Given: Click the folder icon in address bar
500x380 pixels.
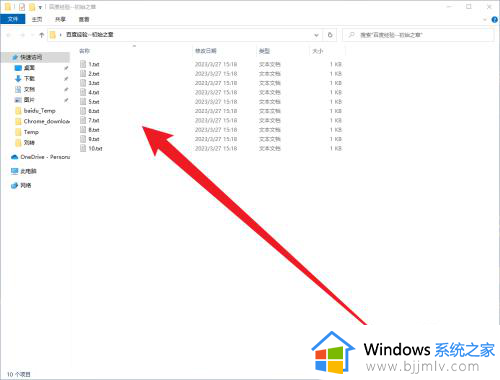Looking at the screenshot, I should [53, 35].
